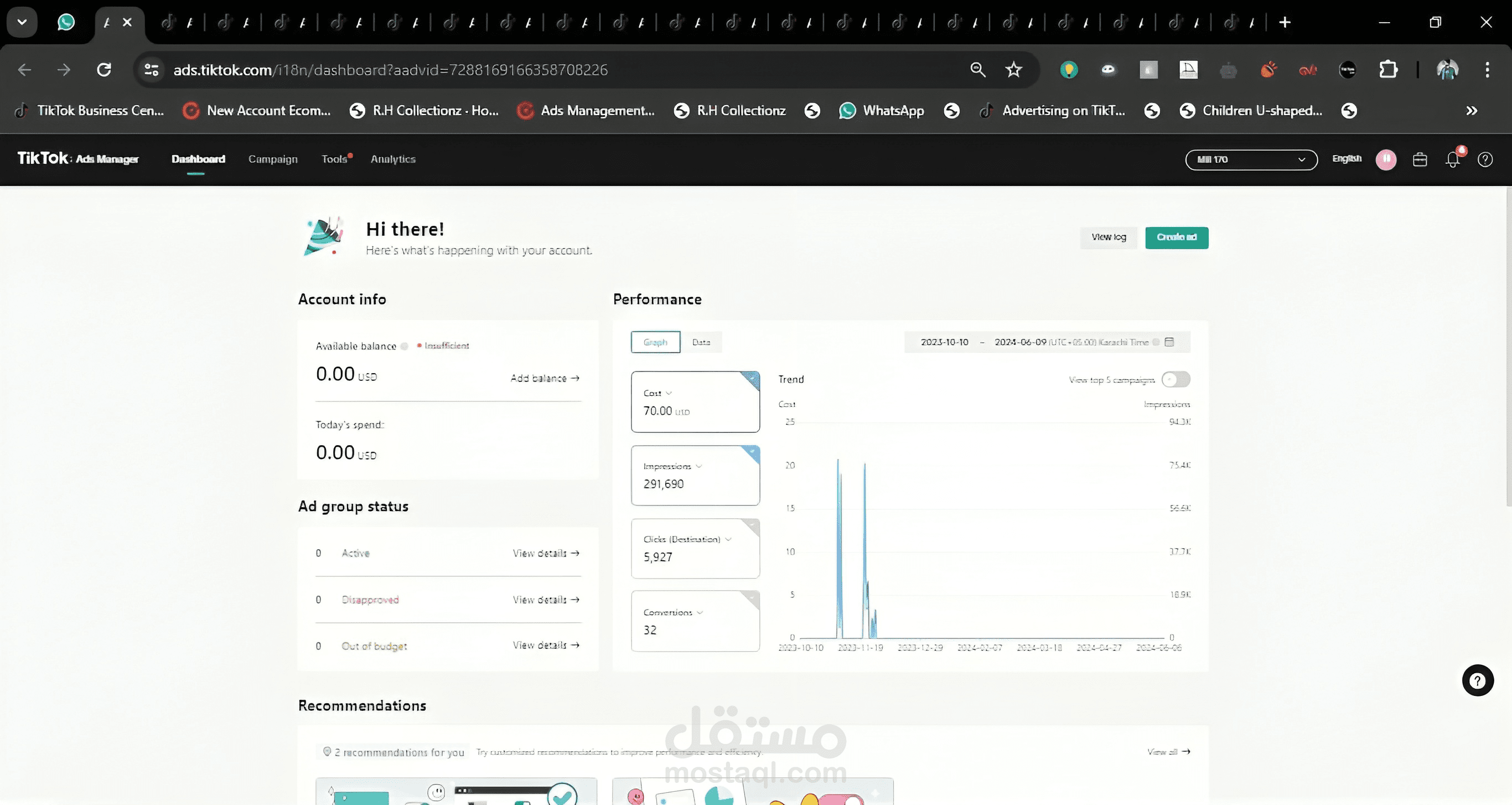
Task: Open the Advertising on TikT... bookmark
Action: pyautogui.click(x=1053, y=110)
